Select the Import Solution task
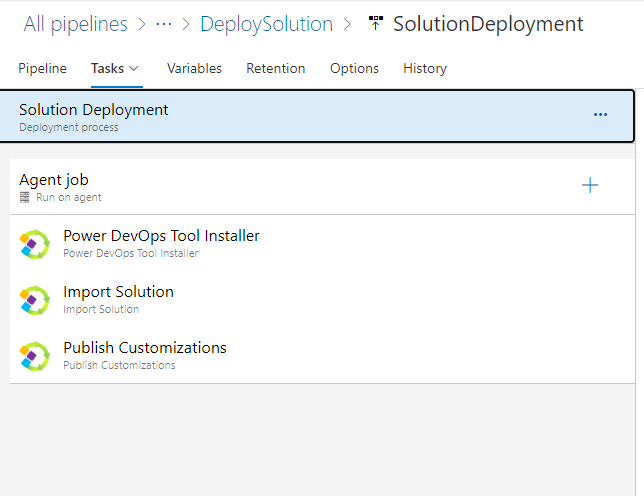644x496 pixels. point(322,300)
